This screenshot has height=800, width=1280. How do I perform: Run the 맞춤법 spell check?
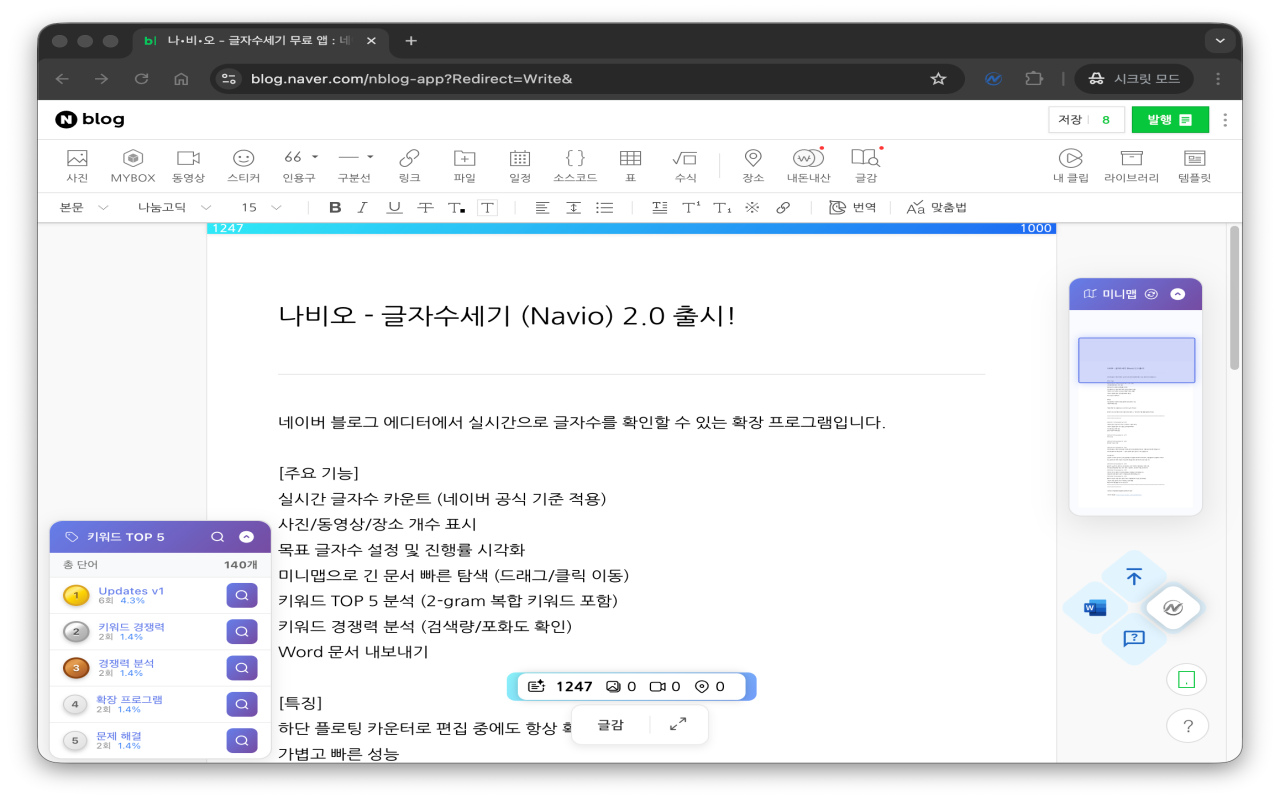pyautogui.click(x=936, y=207)
